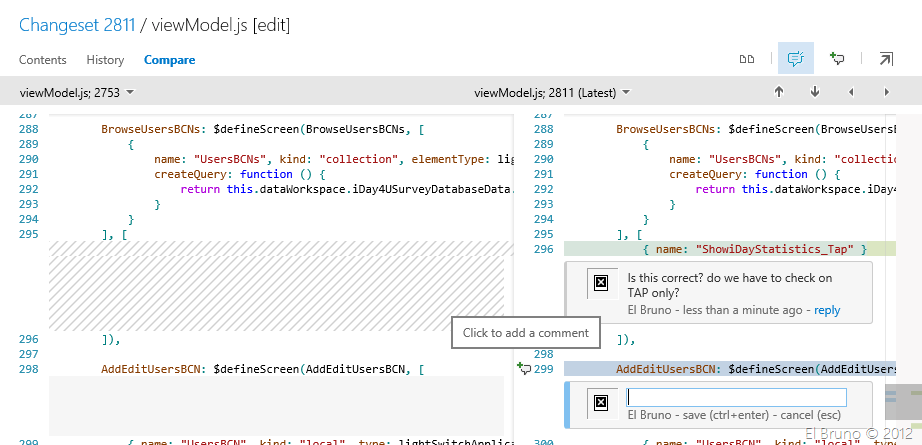Toggle the show comments button

pyautogui.click(x=796, y=59)
